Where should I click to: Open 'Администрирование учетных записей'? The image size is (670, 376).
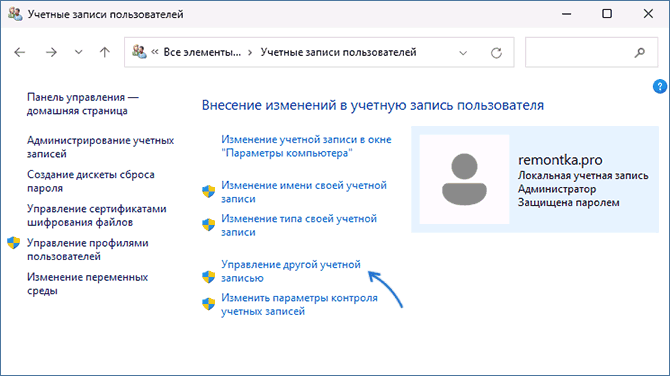[x=100, y=147]
